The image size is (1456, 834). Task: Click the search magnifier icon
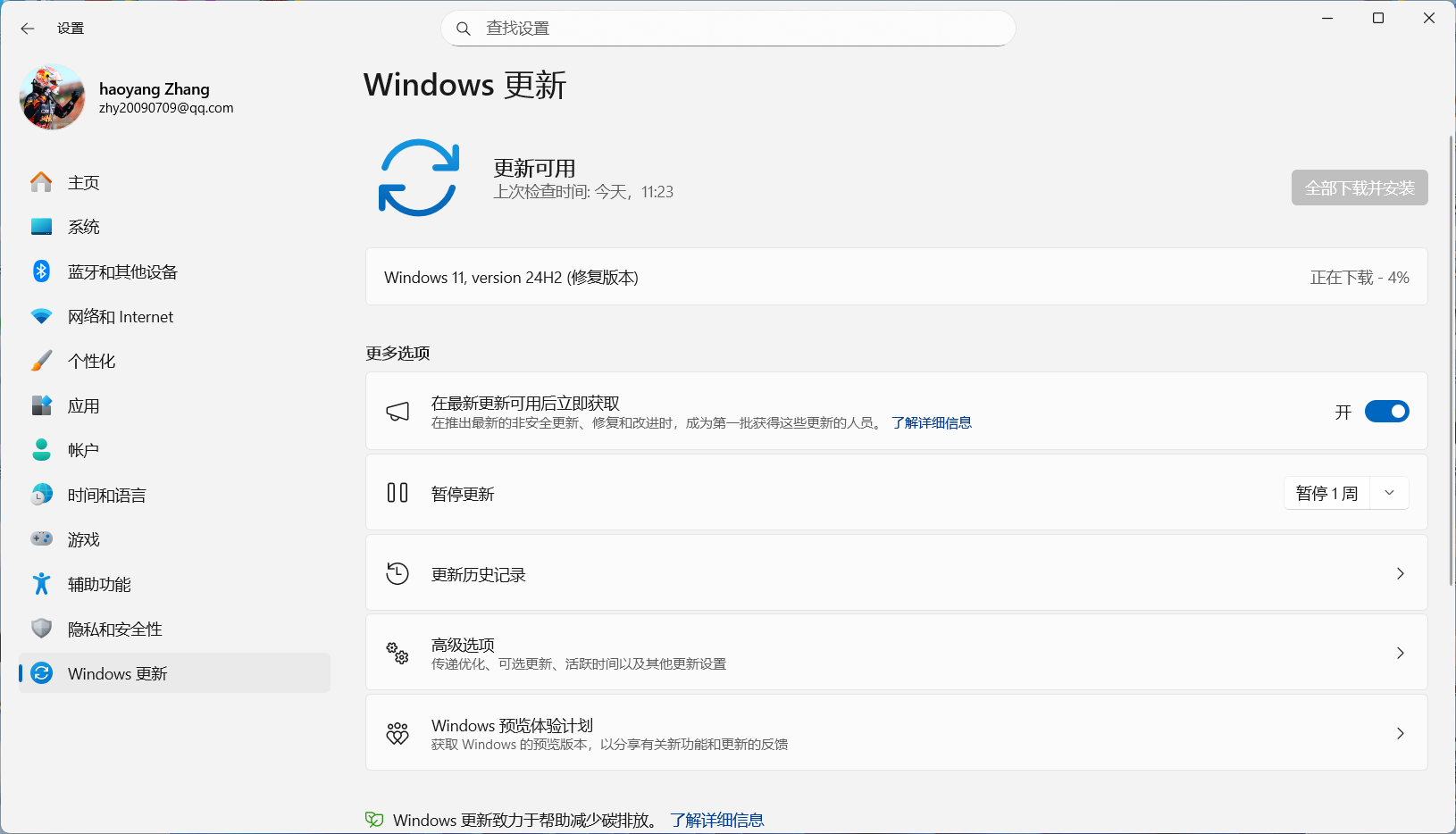464,29
